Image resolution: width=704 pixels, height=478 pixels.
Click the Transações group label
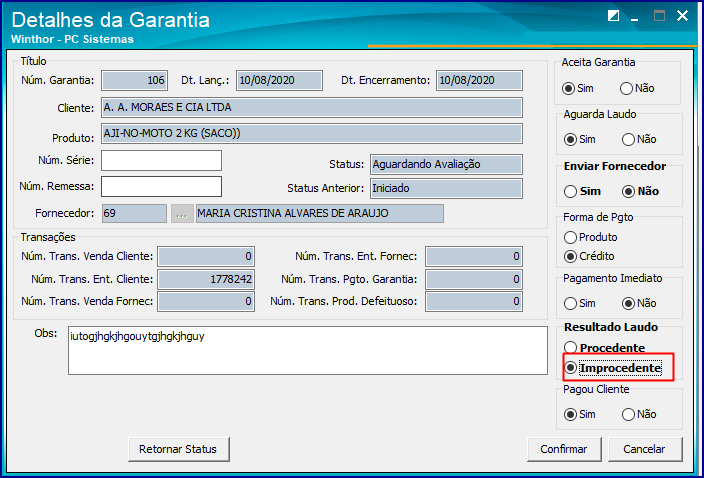tap(48, 237)
